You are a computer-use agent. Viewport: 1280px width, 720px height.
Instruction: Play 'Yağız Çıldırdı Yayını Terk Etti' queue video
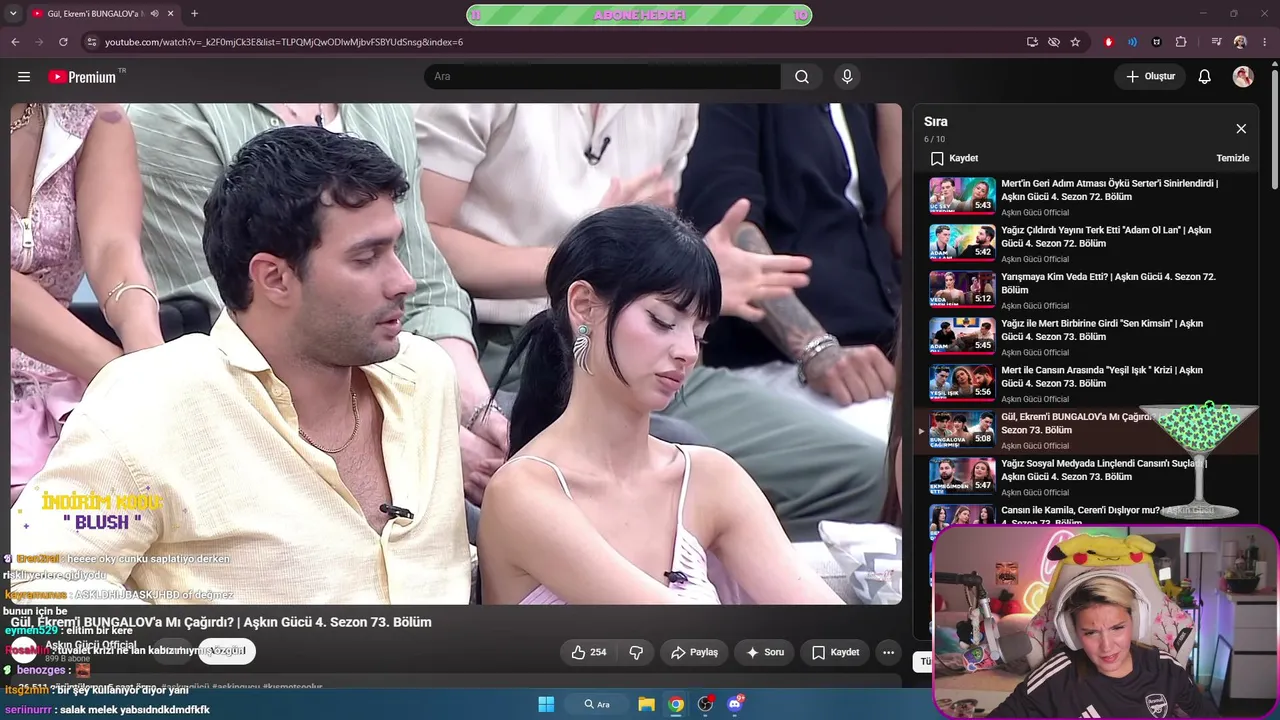pyautogui.click(x=1106, y=236)
